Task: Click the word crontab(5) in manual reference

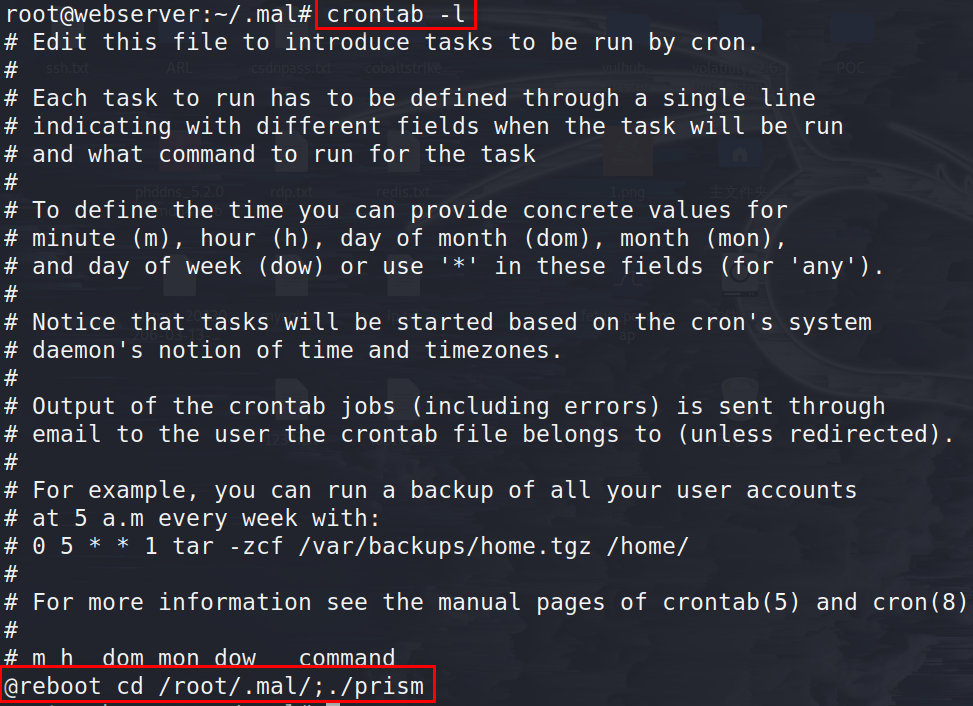Action: point(731,602)
